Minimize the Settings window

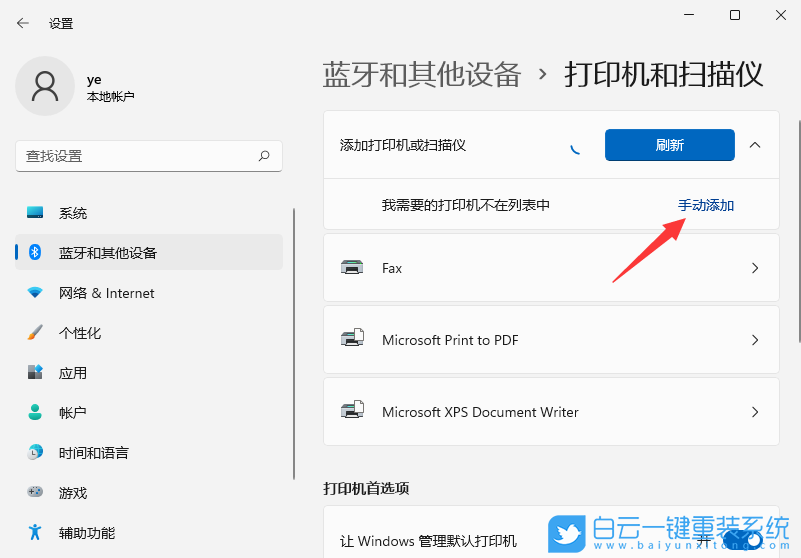pos(689,15)
